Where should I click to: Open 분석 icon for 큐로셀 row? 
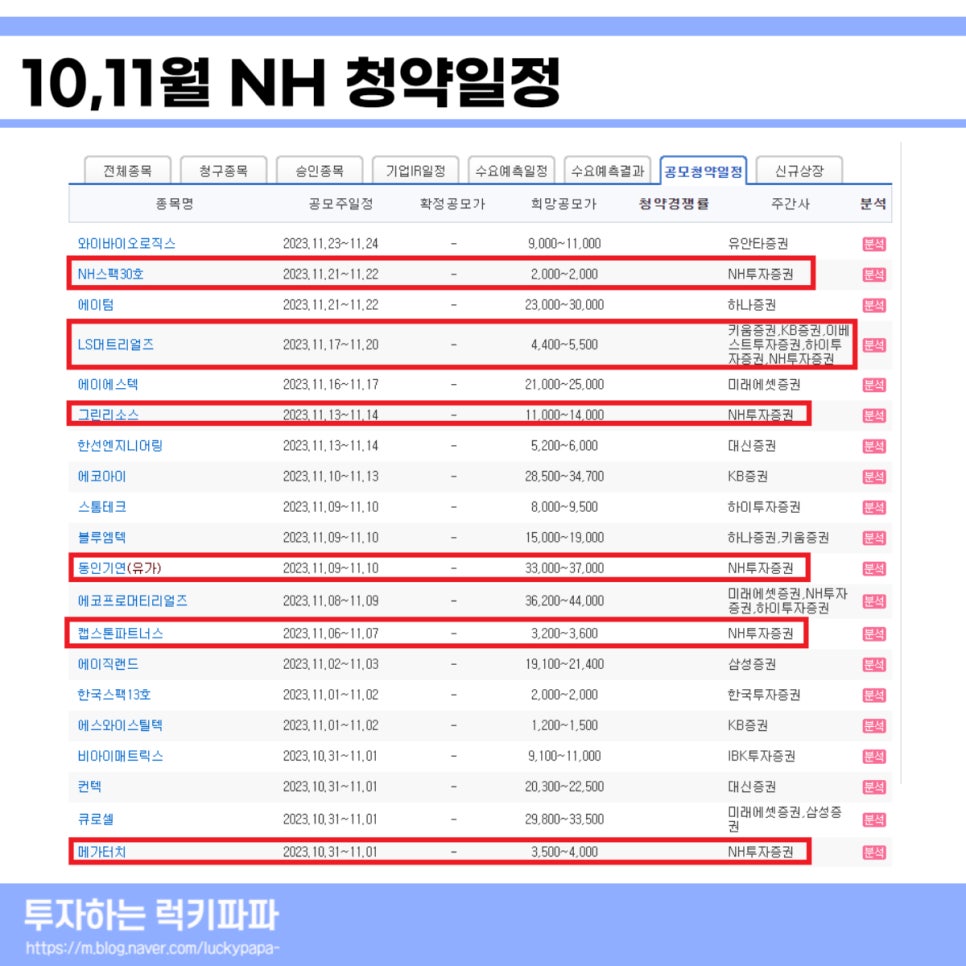coord(874,820)
